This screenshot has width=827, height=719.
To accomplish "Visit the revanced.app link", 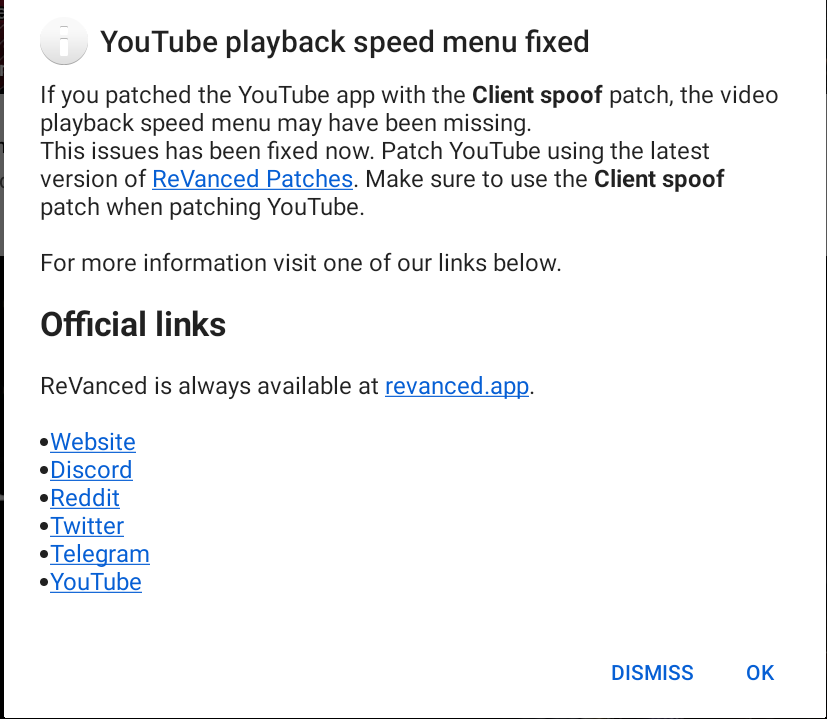I will tap(457, 387).
